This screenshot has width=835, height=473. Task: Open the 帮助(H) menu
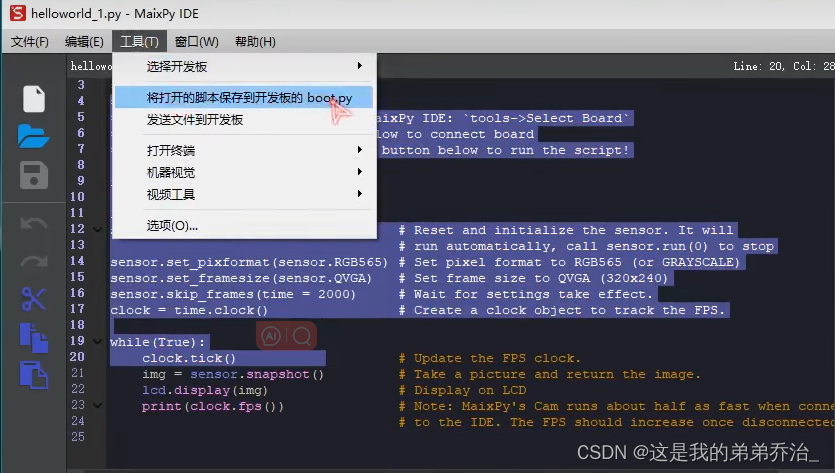[255, 42]
